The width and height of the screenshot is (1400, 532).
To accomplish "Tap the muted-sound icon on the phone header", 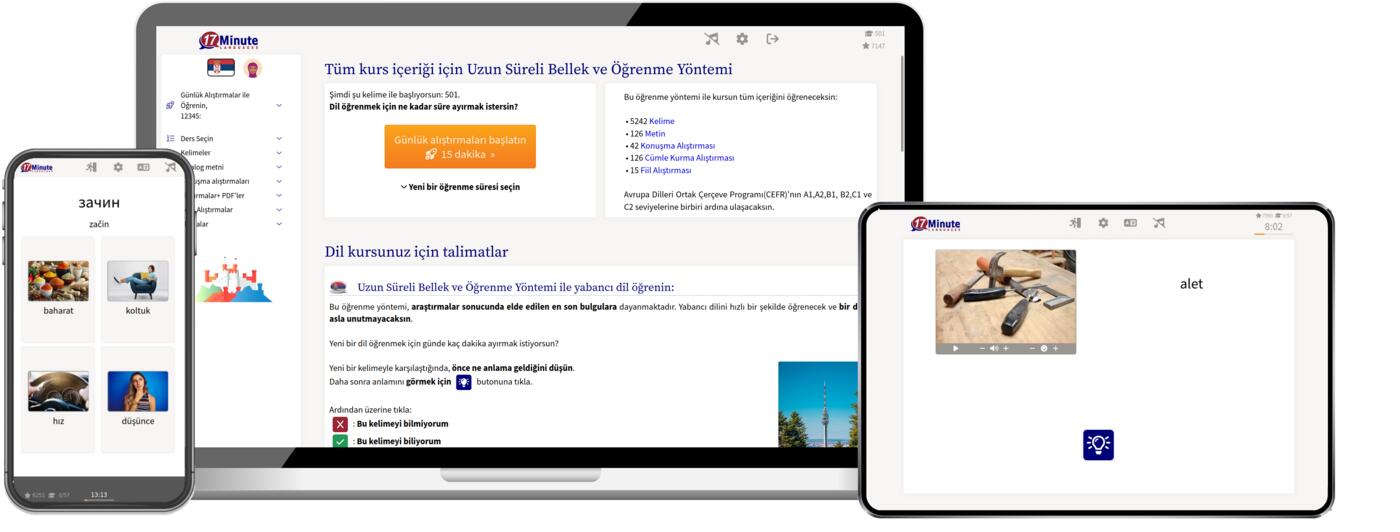I will [170, 167].
